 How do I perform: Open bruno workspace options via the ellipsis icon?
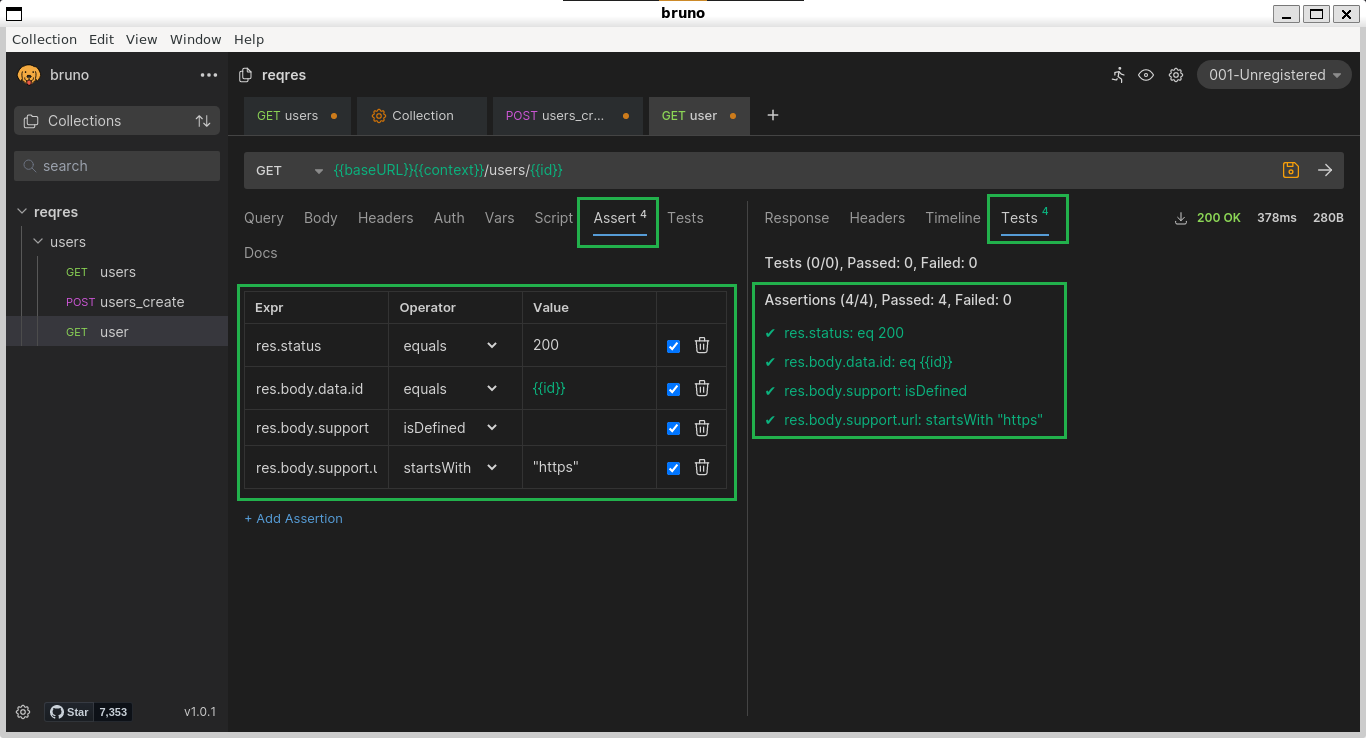click(209, 74)
